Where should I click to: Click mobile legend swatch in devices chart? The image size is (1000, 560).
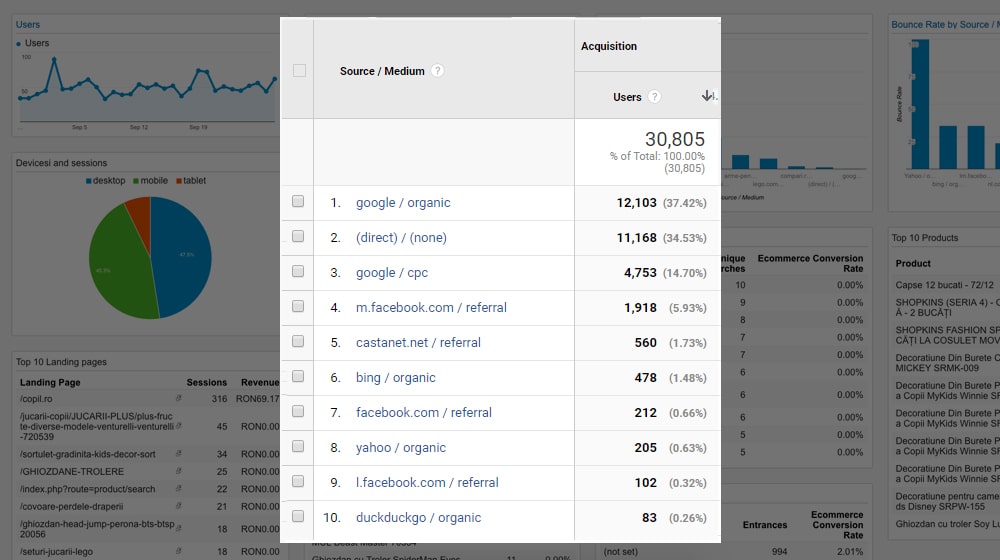click(136, 181)
